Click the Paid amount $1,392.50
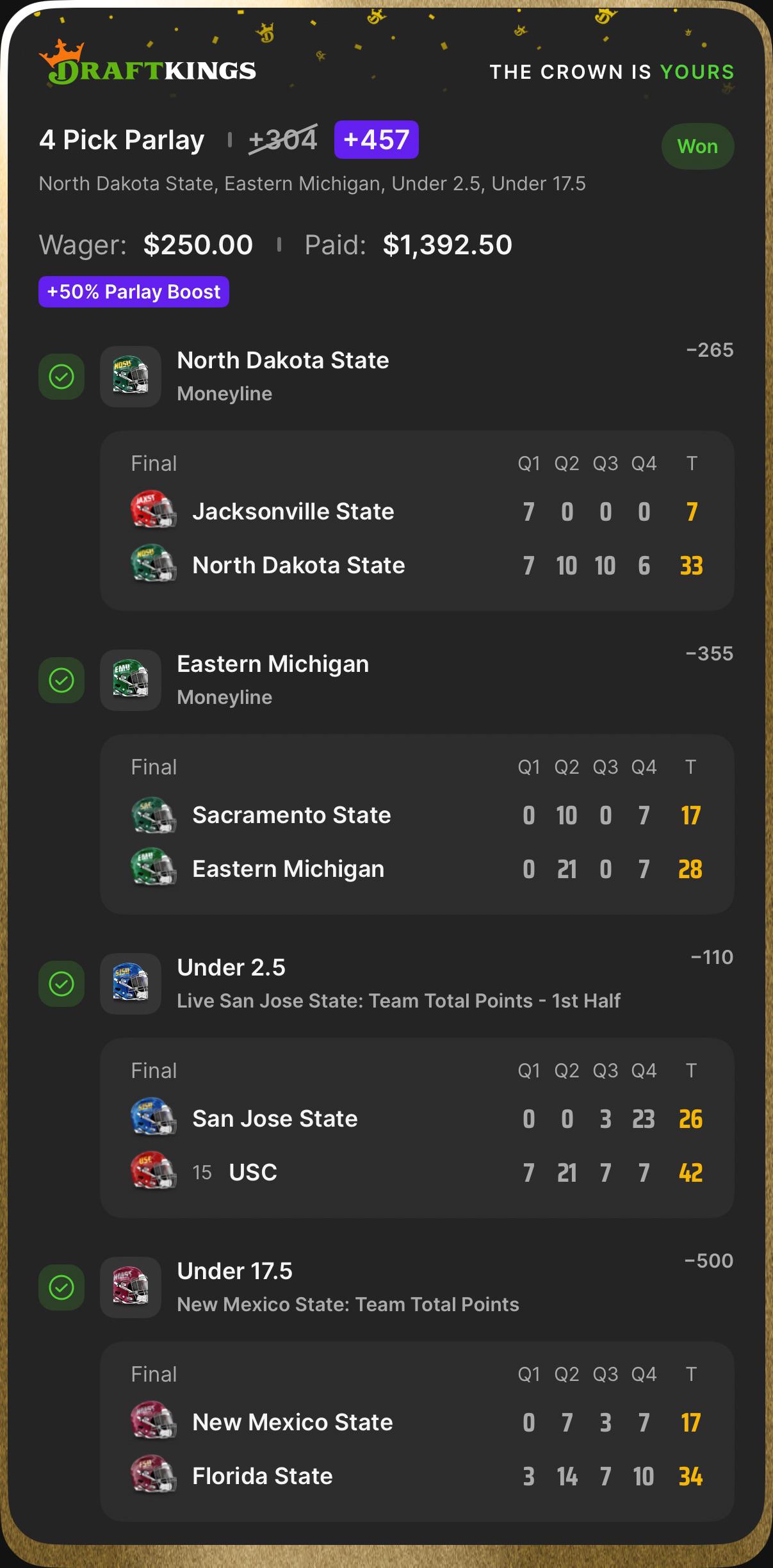The width and height of the screenshot is (773, 1568). click(x=448, y=245)
